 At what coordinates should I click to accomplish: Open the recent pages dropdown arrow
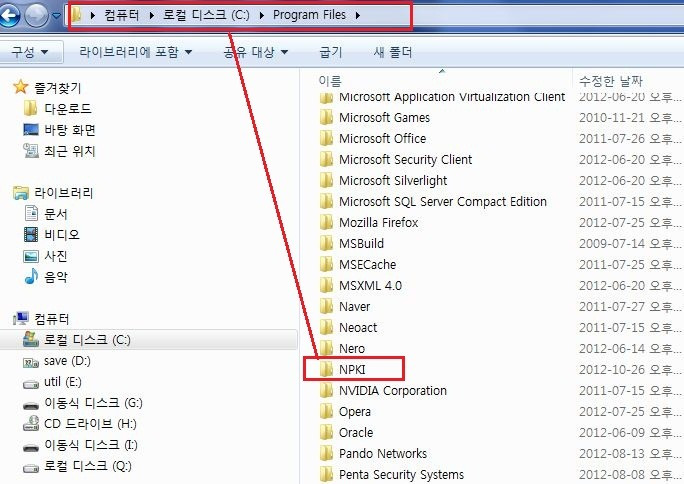point(56,16)
